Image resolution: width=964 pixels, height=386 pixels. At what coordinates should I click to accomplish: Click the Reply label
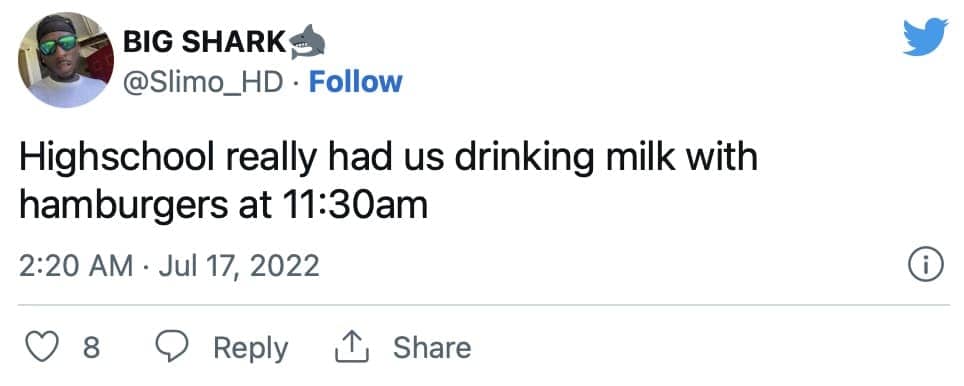[250, 349]
